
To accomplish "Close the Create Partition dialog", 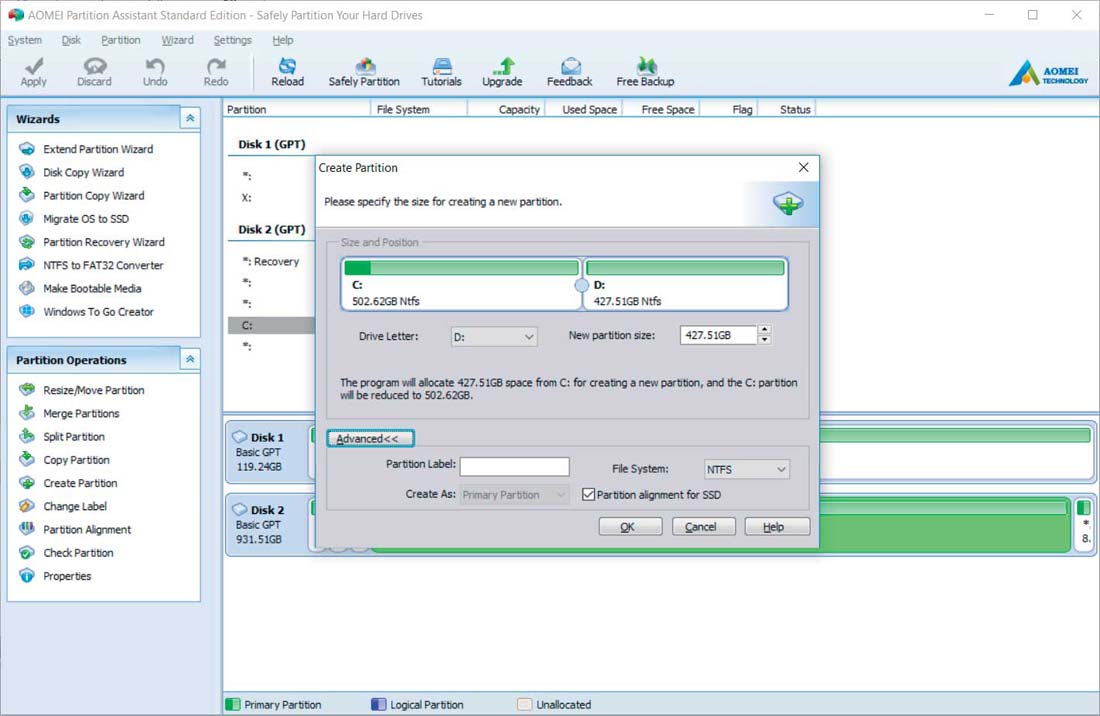I will 803,167.
